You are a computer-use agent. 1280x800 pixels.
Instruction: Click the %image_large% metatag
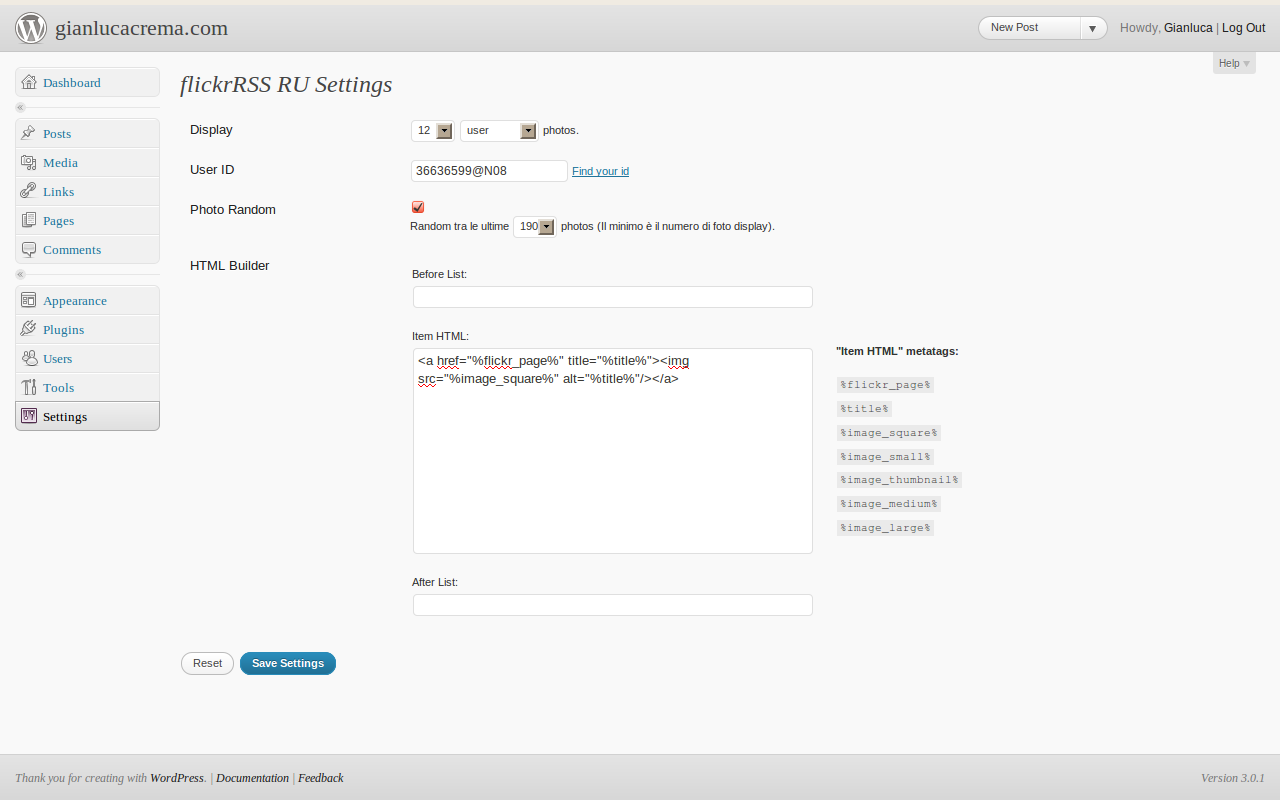[x=885, y=528]
